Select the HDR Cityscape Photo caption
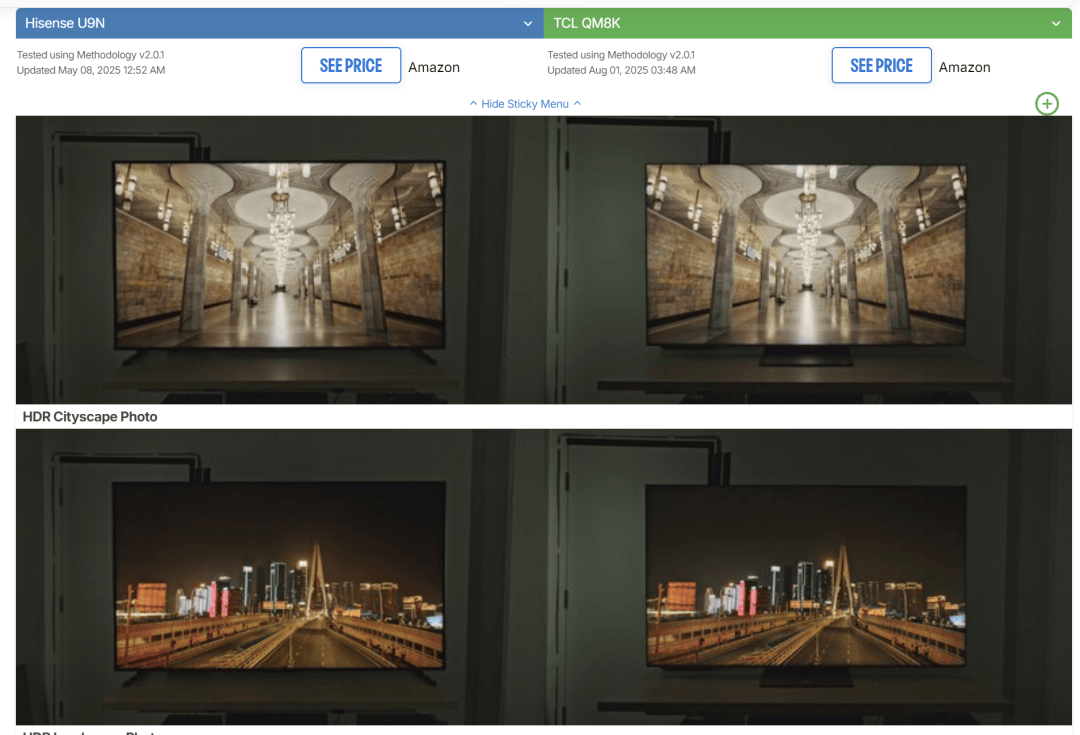Image resolution: width=1080 pixels, height=735 pixels. 90,417
